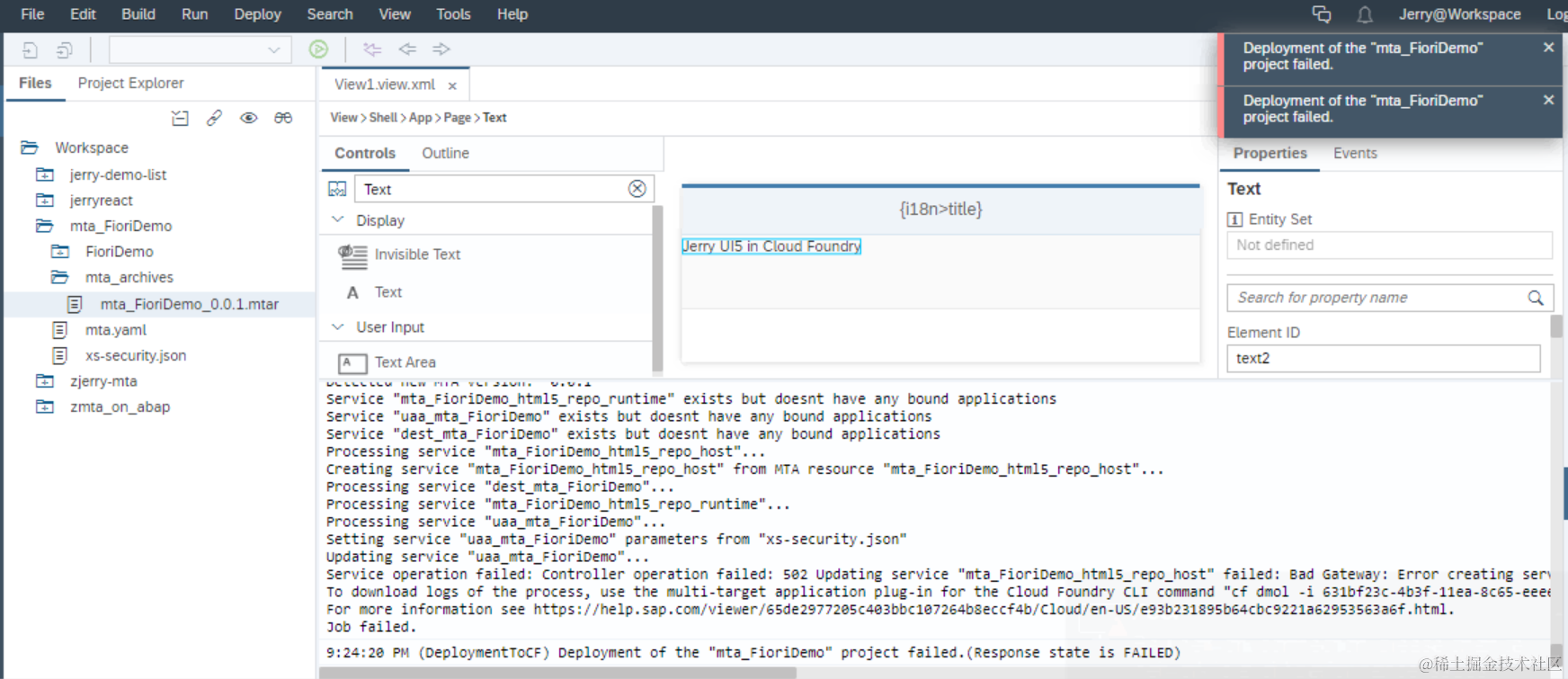Click the Run play icon in toolbar
Image resolution: width=1568 pixels, height=679 pixels.
[x=318, y=49]
